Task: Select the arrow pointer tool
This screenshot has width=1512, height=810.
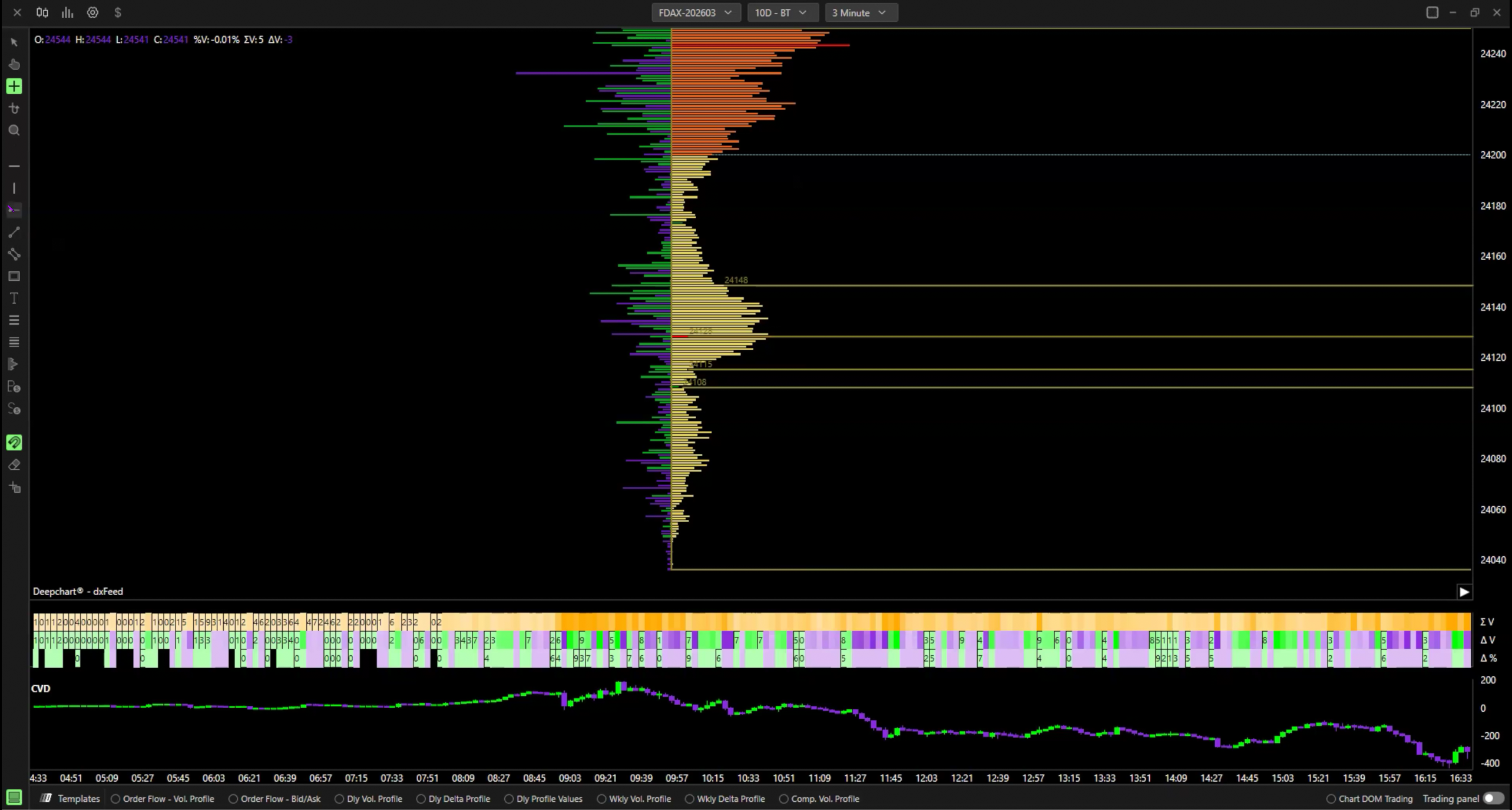Action: pyautogui.click(x=14, y=42)
